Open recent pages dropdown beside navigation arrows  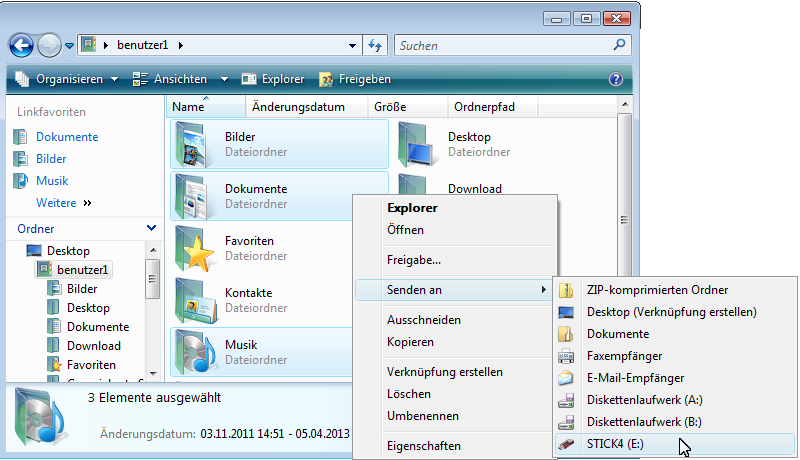pyautogui.click(x=69, y=46)
